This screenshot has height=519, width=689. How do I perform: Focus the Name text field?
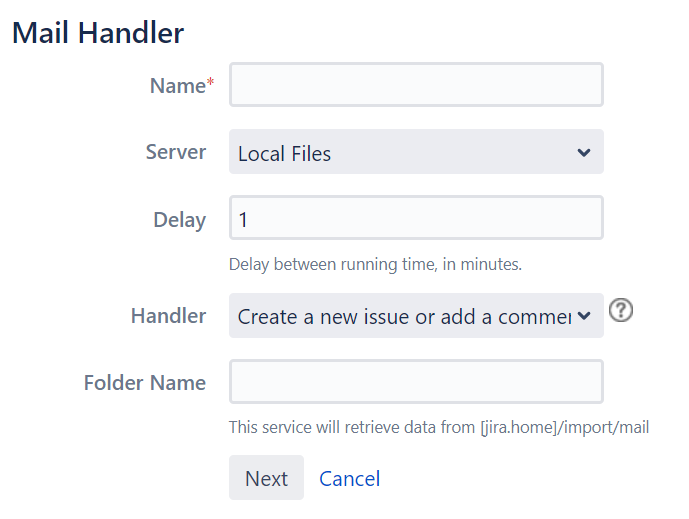click(x=416, y=85)
